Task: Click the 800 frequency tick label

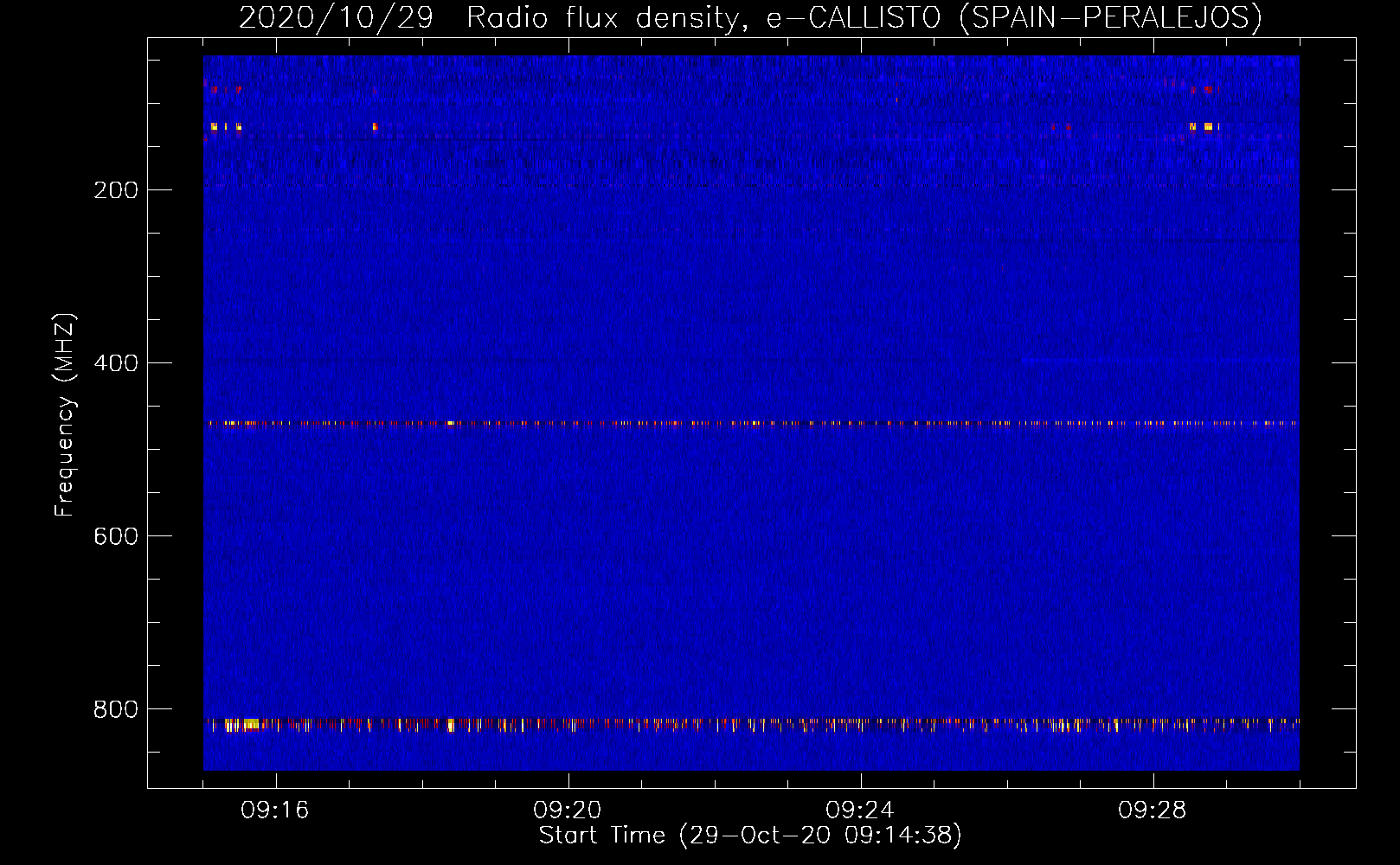Action: click(x=116, y=709)
